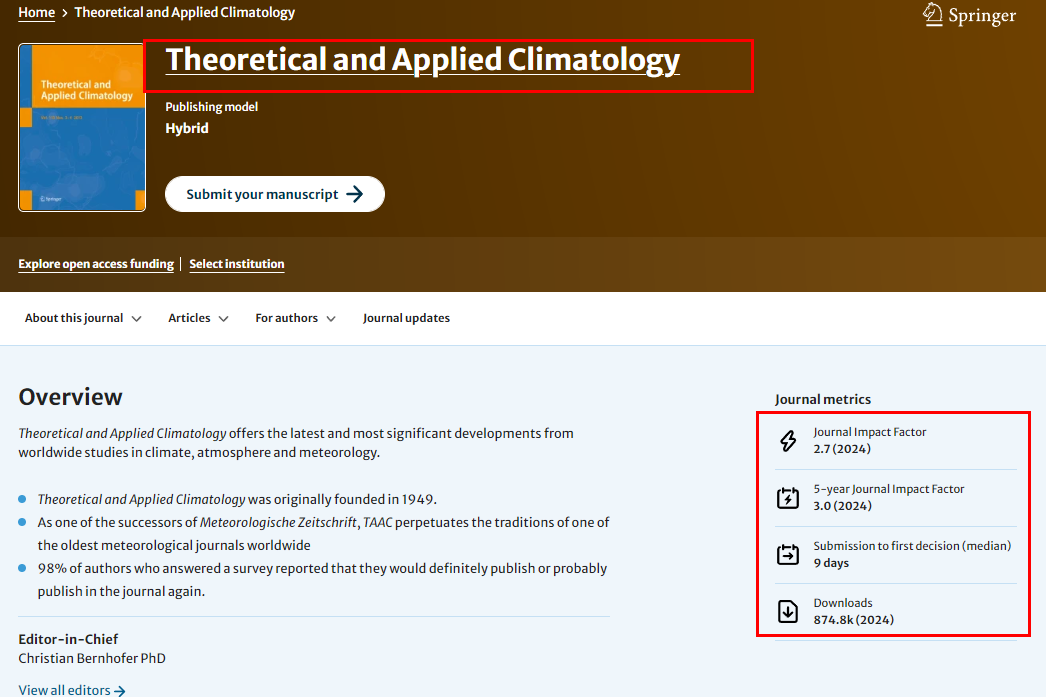
Task: Click the Journal Impact Factor lightning icon
Action: coord(788,441)
